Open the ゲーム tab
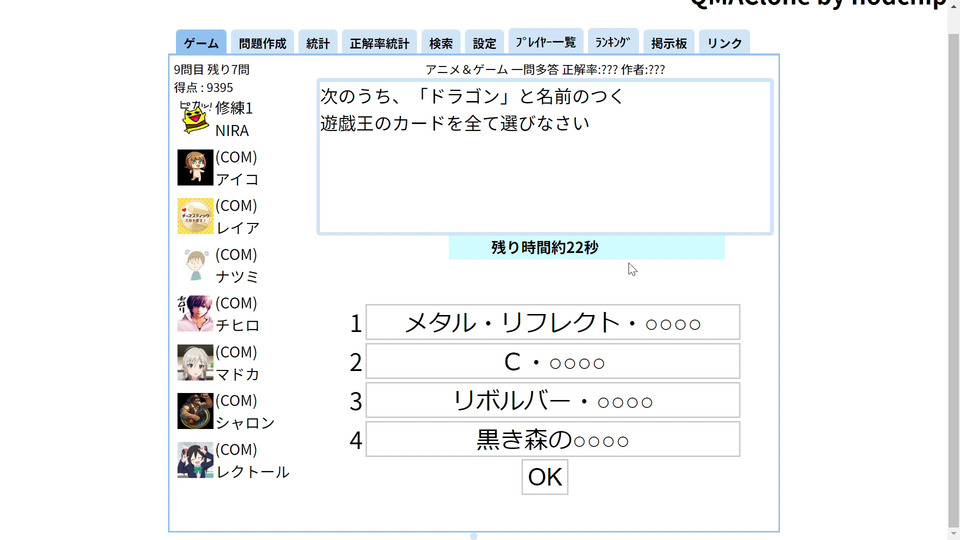The image size is (960, 540). coord(201,43)
